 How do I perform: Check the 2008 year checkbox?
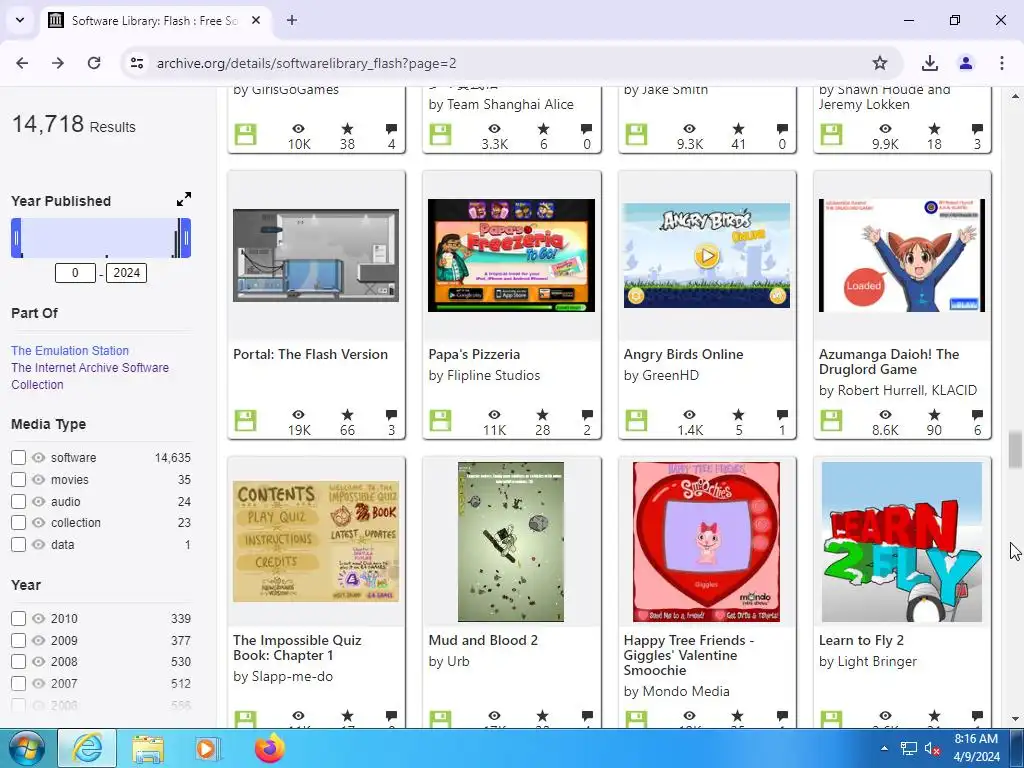[x=18, y=662]
